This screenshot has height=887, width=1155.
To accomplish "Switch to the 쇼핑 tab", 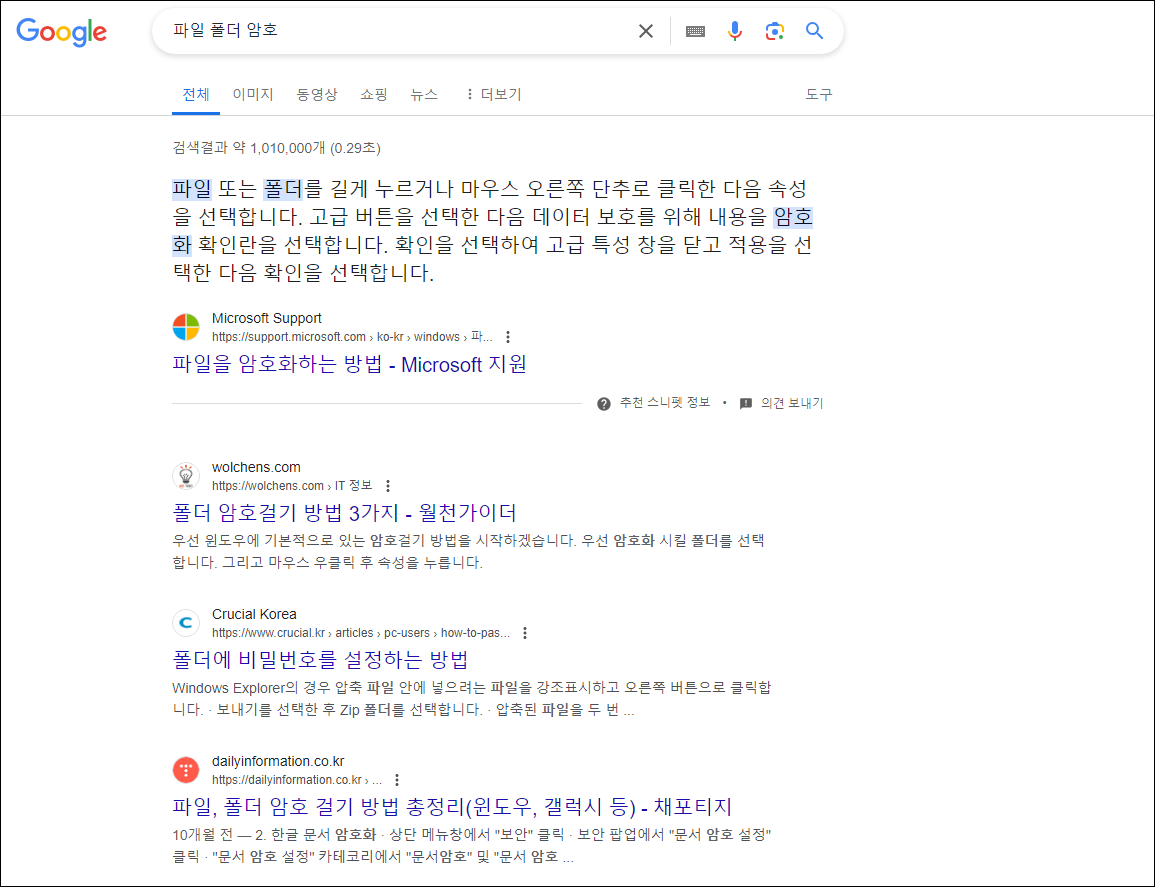I will tap(373, 94).
